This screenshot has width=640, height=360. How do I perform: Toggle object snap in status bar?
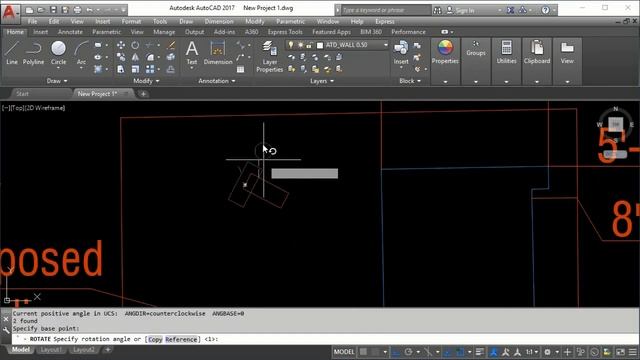click(x=460, y=352)
